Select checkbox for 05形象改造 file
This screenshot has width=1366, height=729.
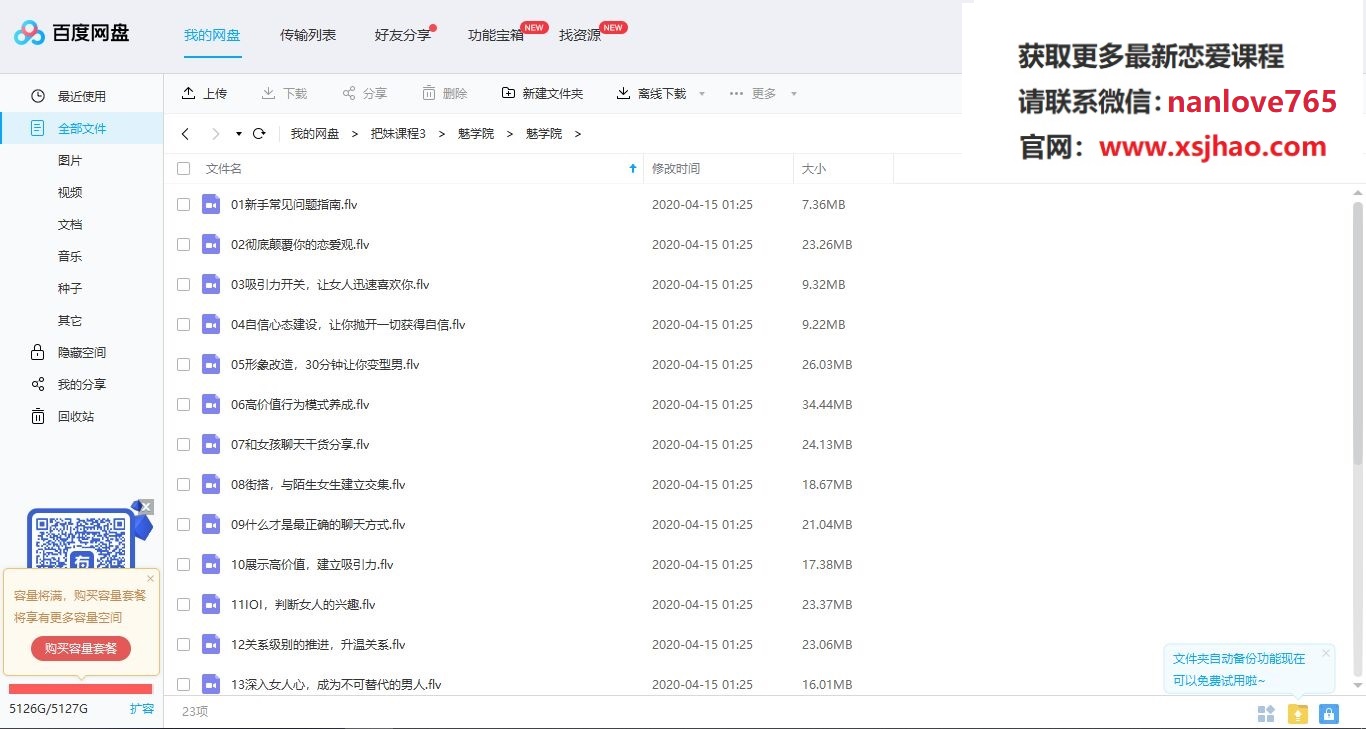pyautogui.click(x=183, y=364)
